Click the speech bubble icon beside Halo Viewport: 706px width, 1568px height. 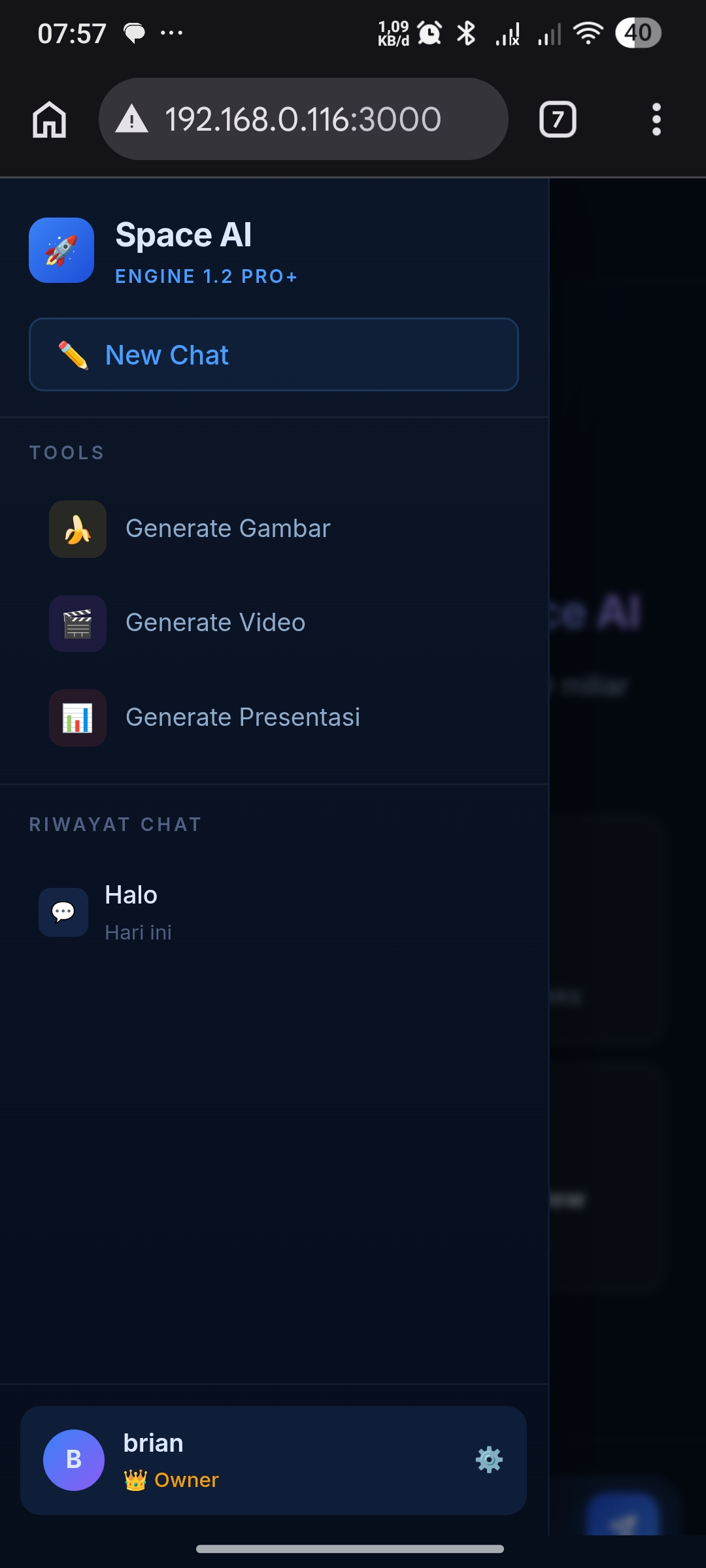63,912
